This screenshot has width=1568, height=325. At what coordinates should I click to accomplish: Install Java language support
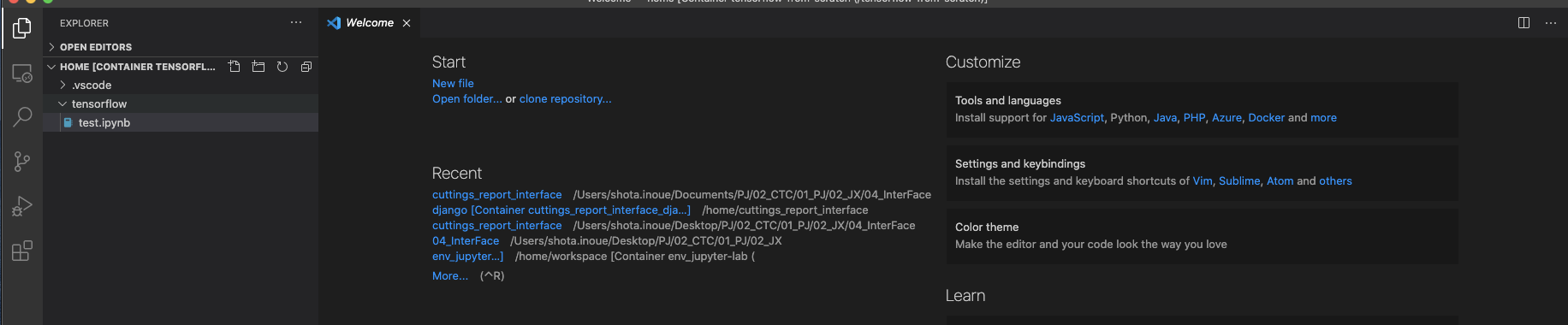(x=1165, y=118)
